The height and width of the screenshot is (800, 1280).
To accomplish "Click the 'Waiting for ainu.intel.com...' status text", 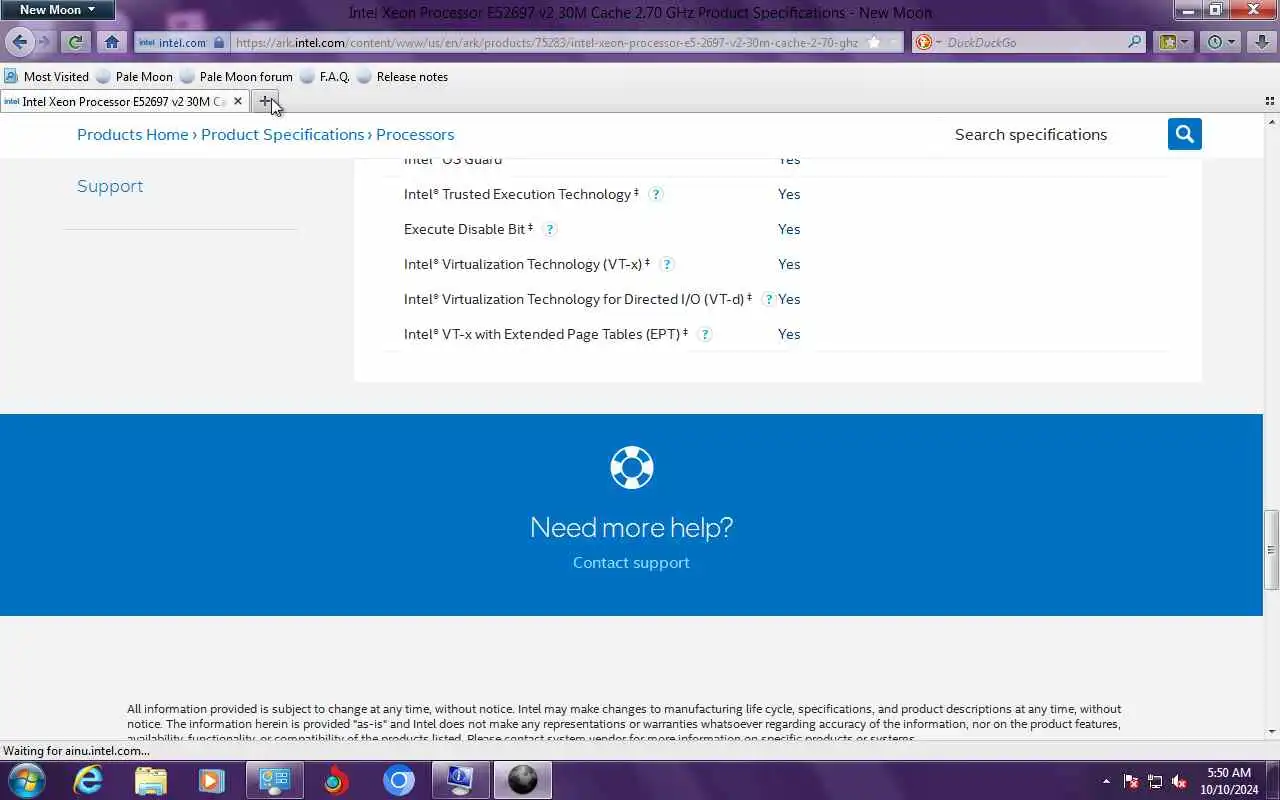I will 76,750.
